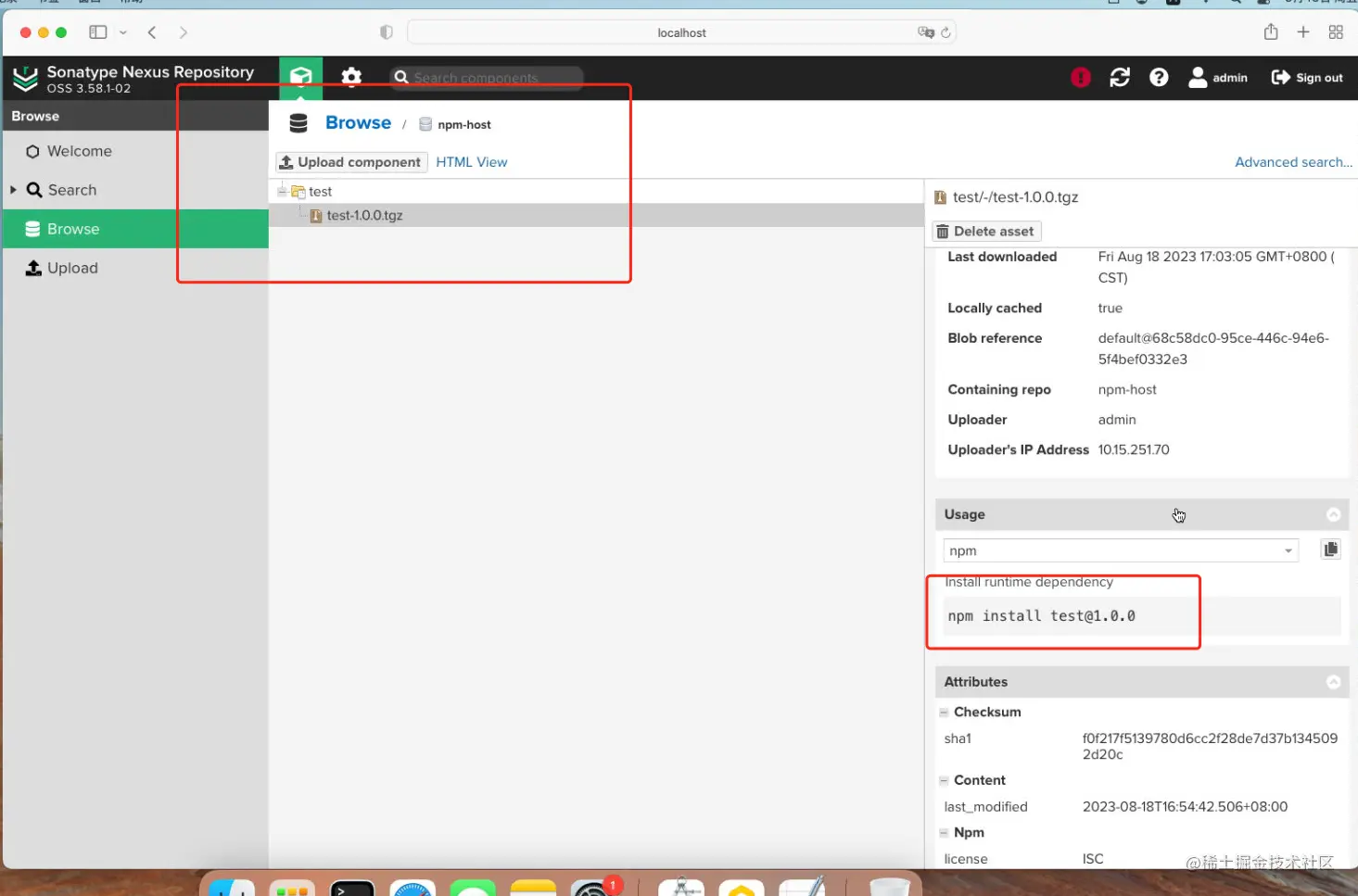The image size is (1358, 896).
Task: Show Safari tab overview
Action: 1336,32
